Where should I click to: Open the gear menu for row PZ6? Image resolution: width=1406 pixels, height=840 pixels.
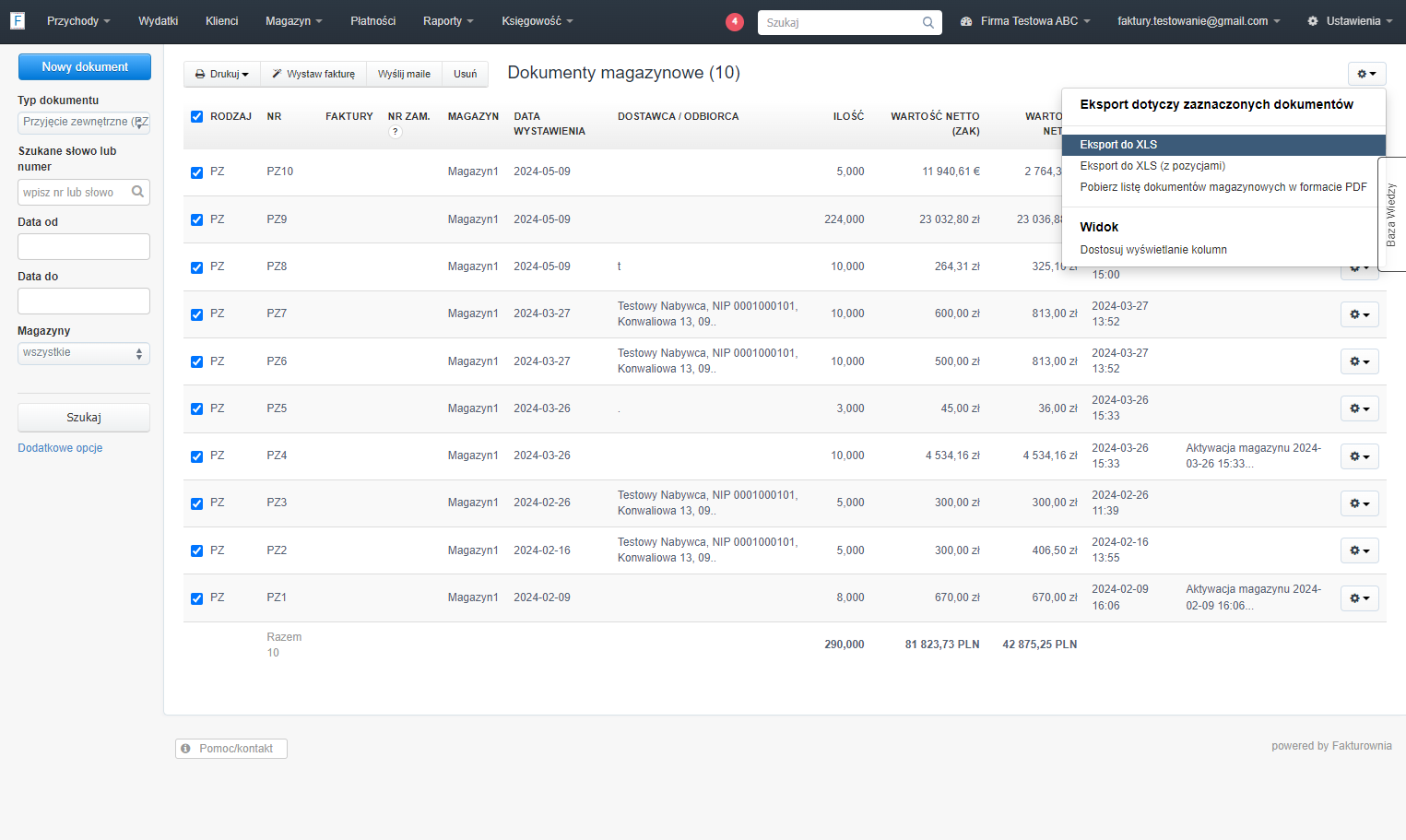tap(1359, 361)
